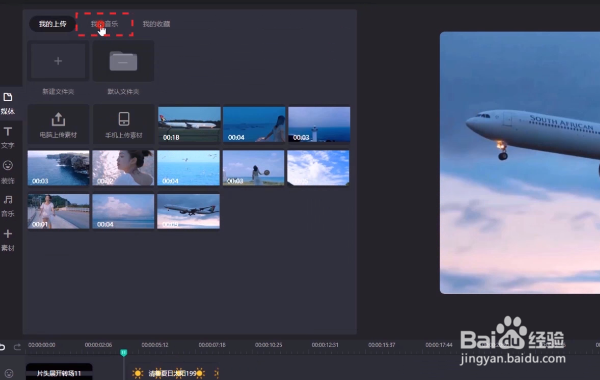600x380 pixels.
Task: Click timeline ruler at 00:00:07:18
Action: (212, 345)
